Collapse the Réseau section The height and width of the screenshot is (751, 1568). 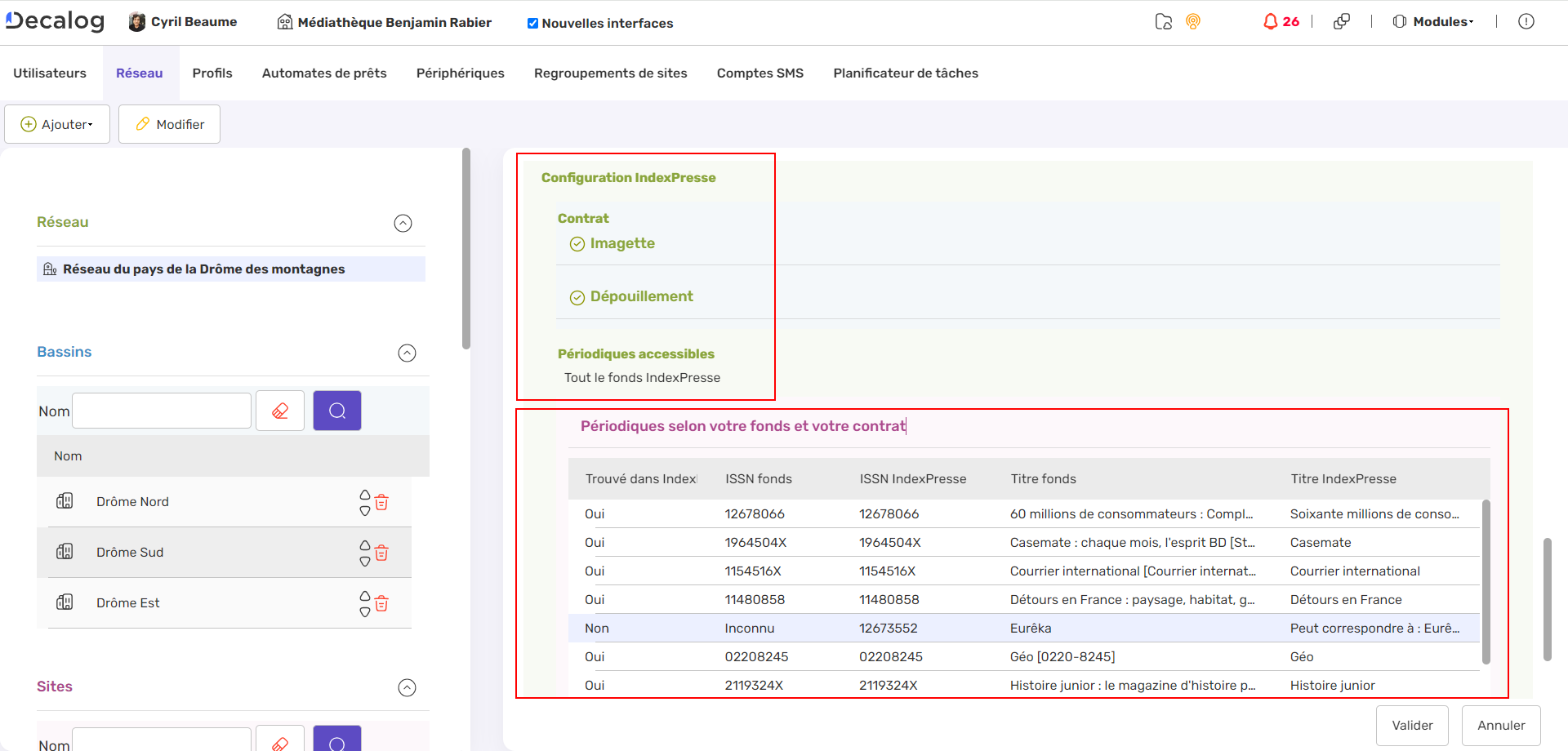pos(403,224)
